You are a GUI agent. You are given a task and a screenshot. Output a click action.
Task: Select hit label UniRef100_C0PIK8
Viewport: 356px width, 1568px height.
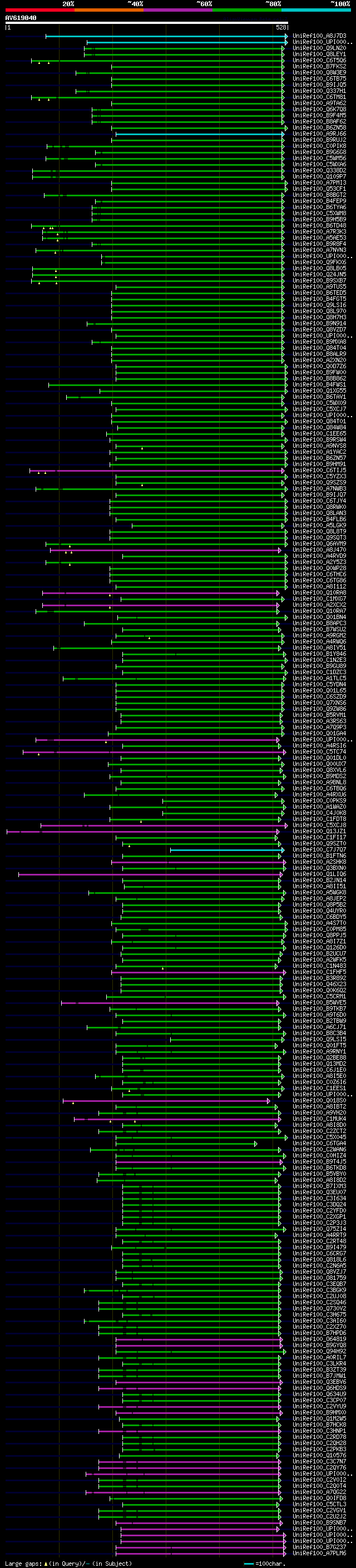[x=319, y=146]
